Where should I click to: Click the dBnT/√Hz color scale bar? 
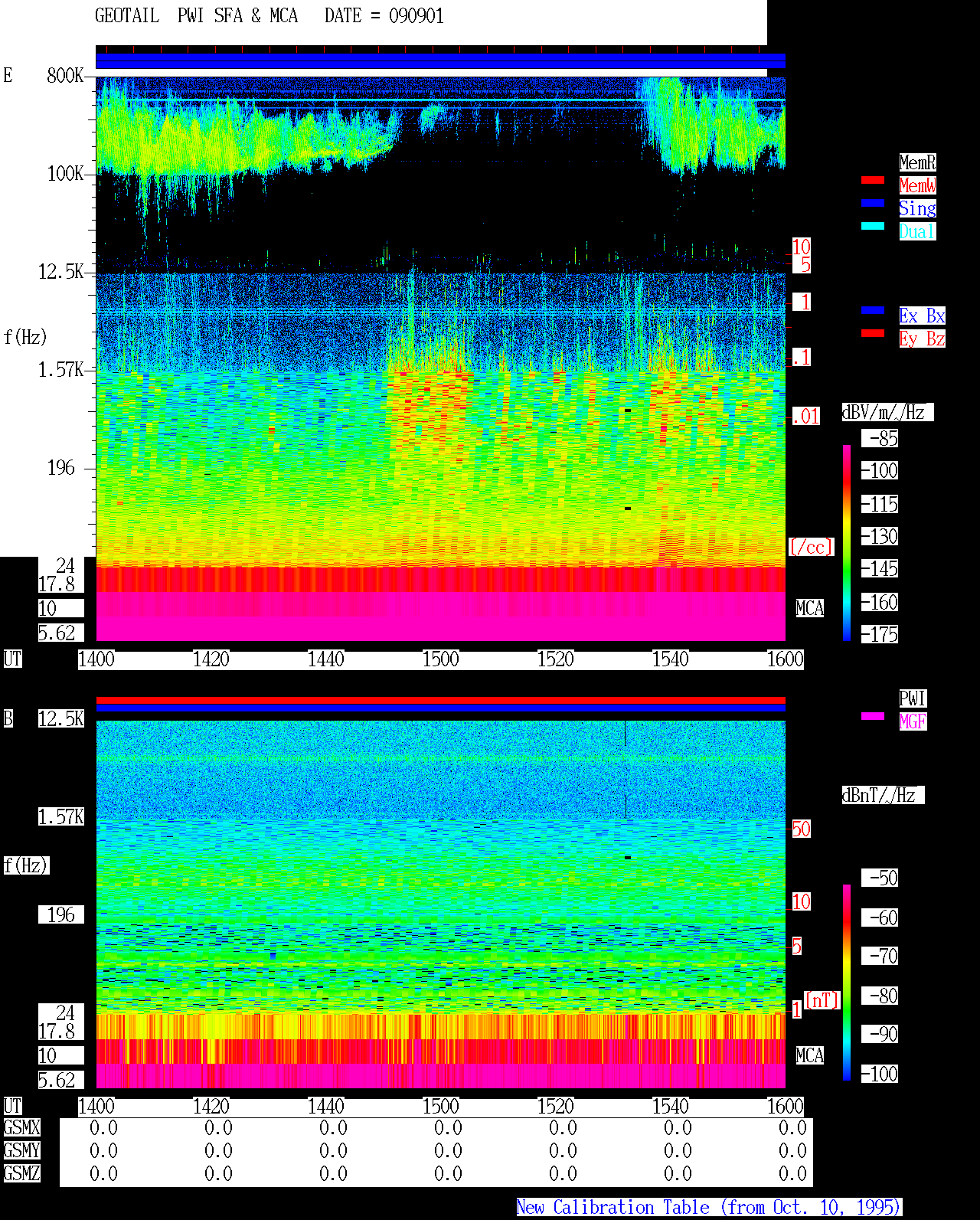847,983
